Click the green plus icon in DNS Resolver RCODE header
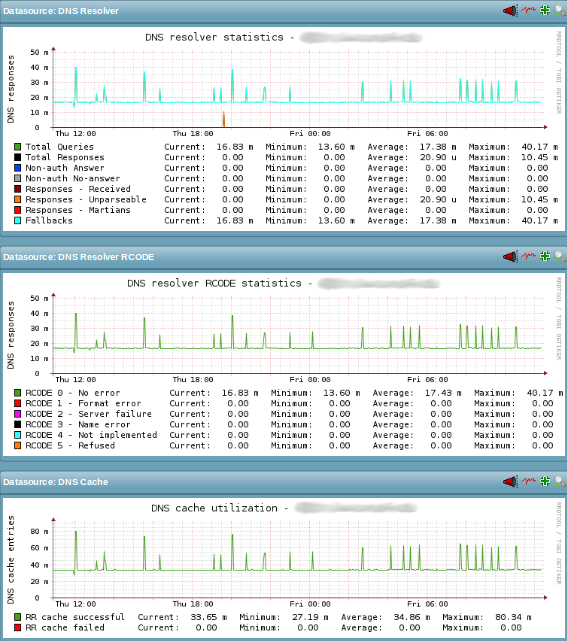 [545, 256]
